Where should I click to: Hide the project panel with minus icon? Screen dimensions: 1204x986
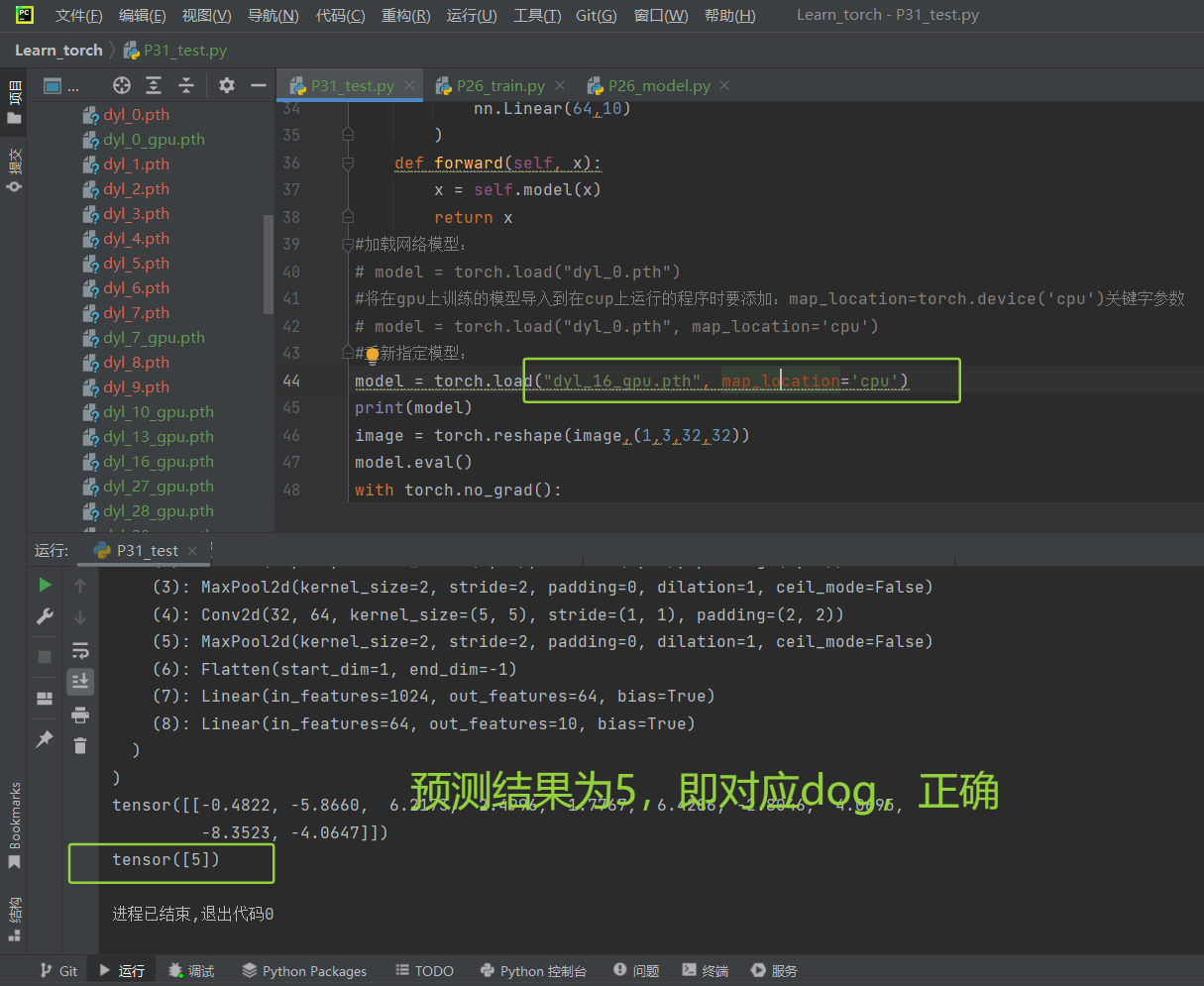[258, 85]
